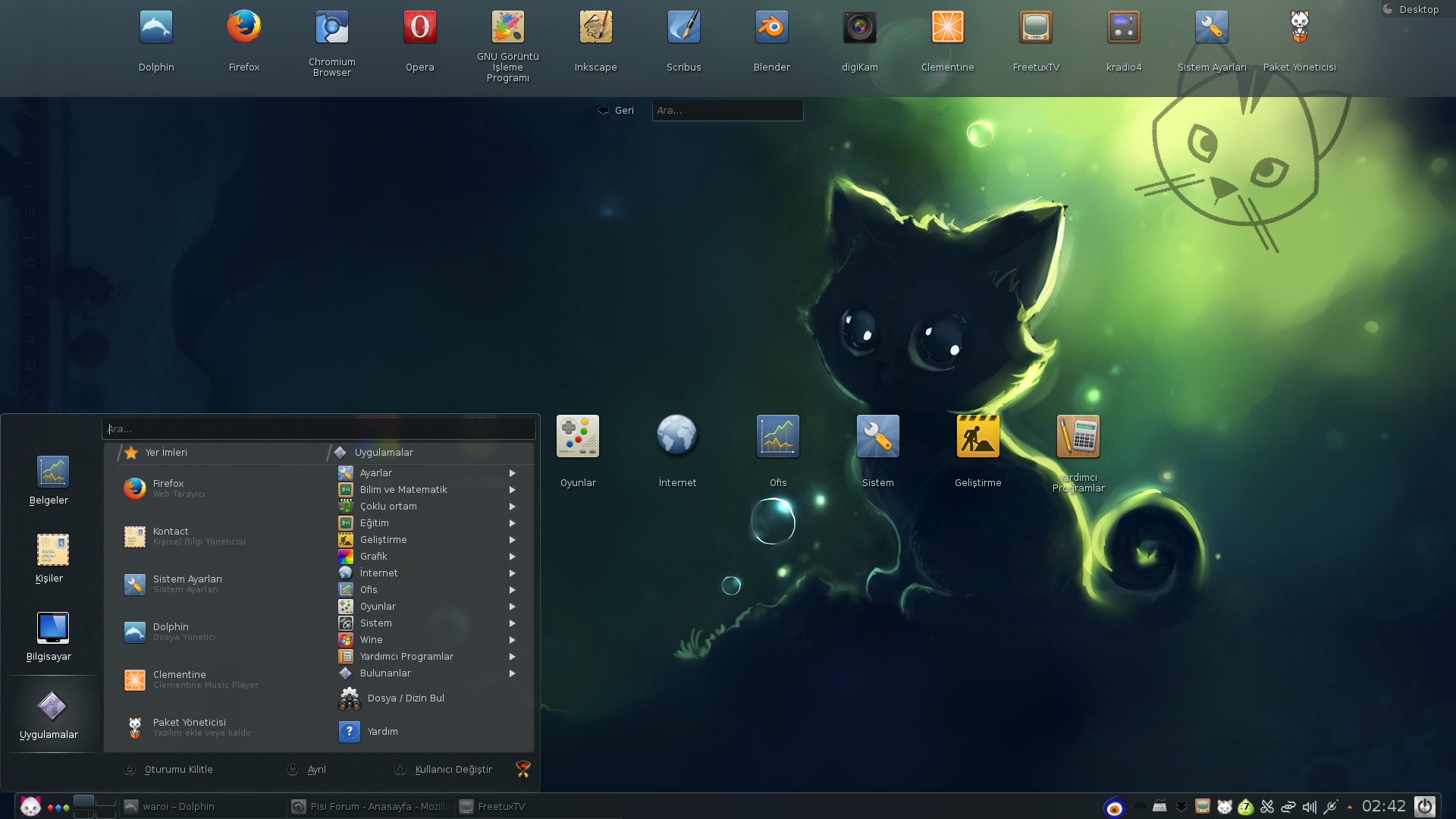Open the FreetuxTV desktop icon

(x=1035, y=27)
